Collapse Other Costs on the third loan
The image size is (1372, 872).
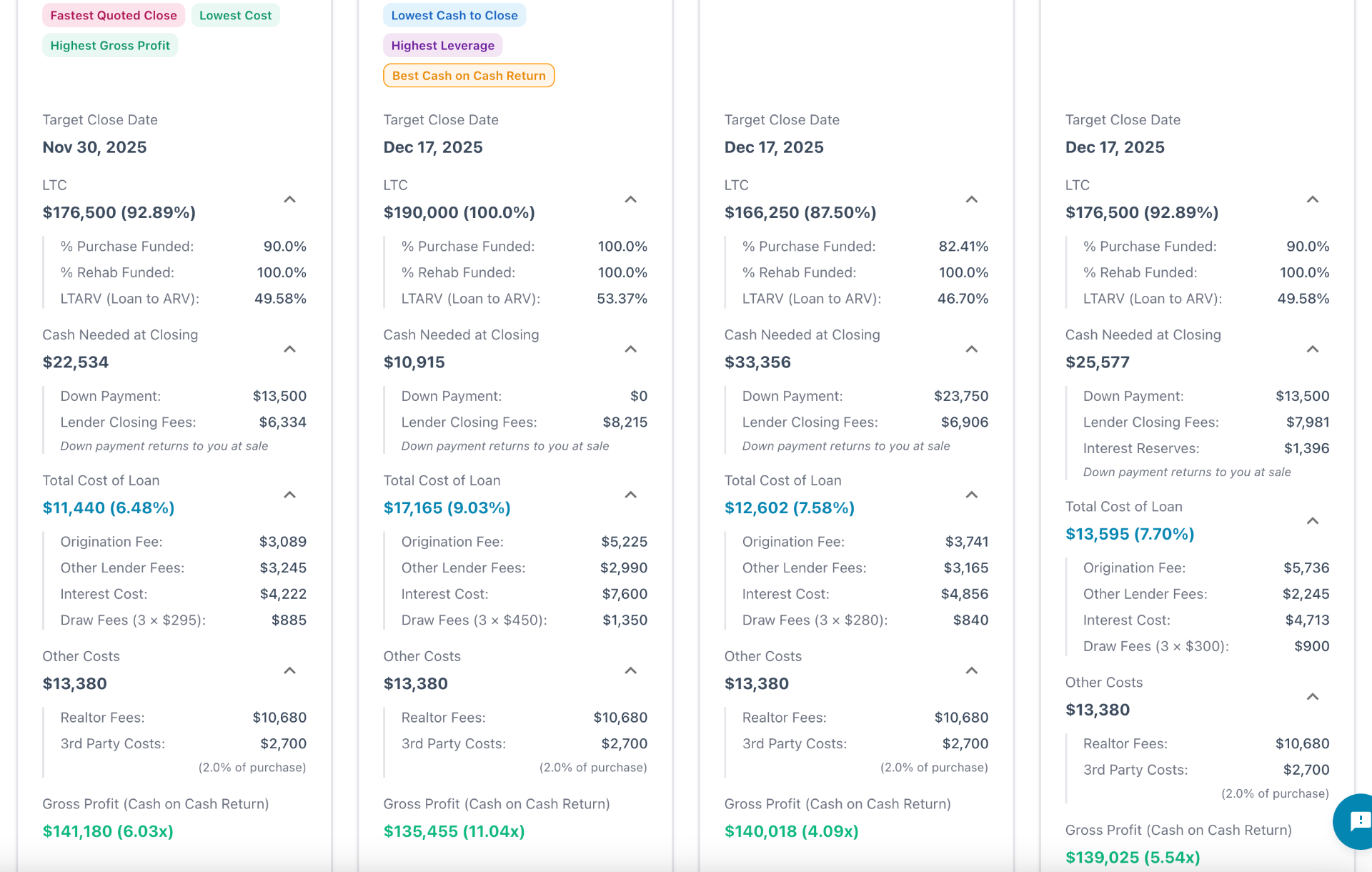tap(971, 670)
